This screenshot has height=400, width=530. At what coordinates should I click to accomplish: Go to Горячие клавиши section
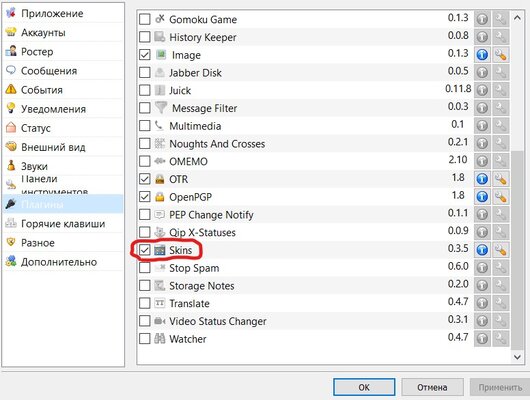click(63, 223)
